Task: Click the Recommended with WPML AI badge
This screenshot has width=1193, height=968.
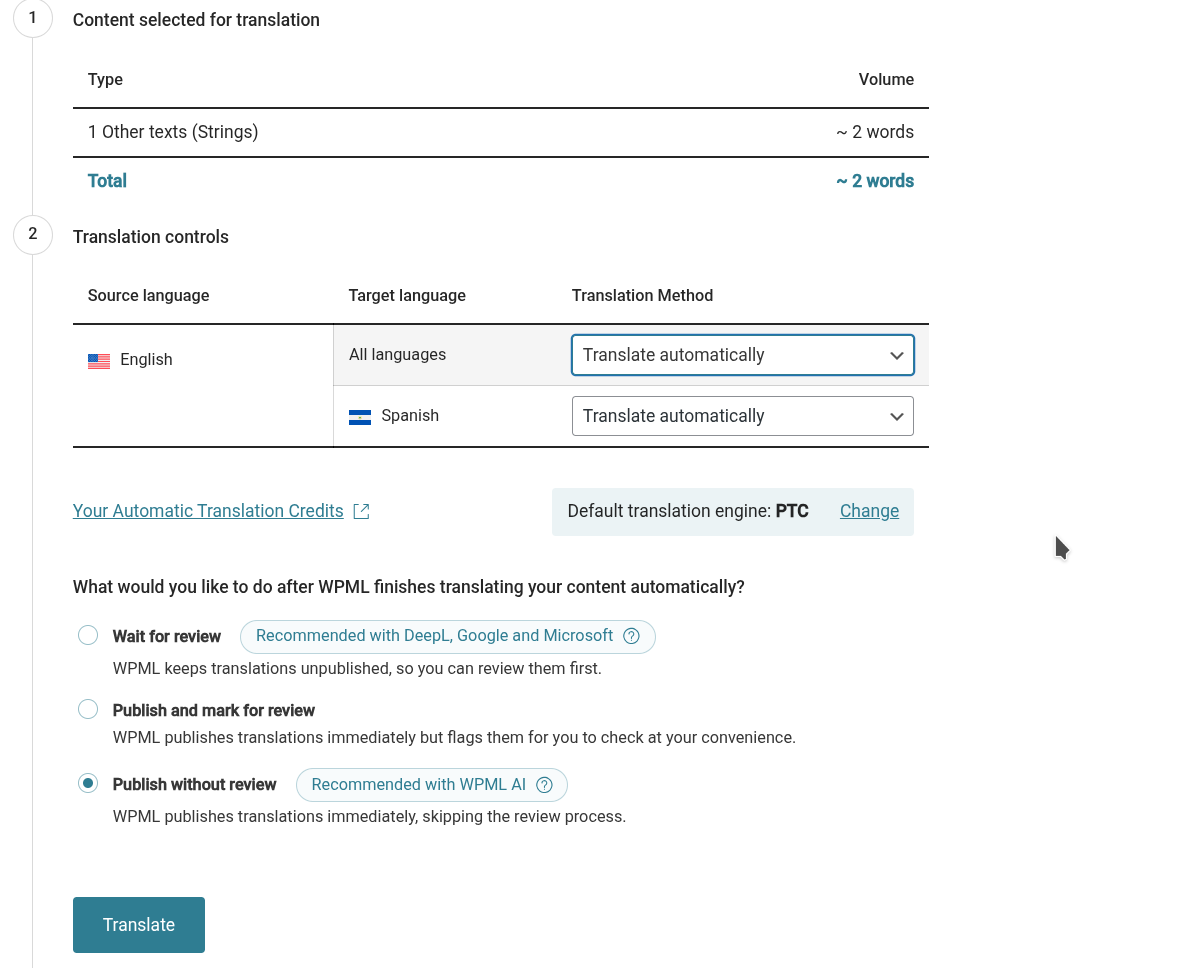Action: coord(419,785)
